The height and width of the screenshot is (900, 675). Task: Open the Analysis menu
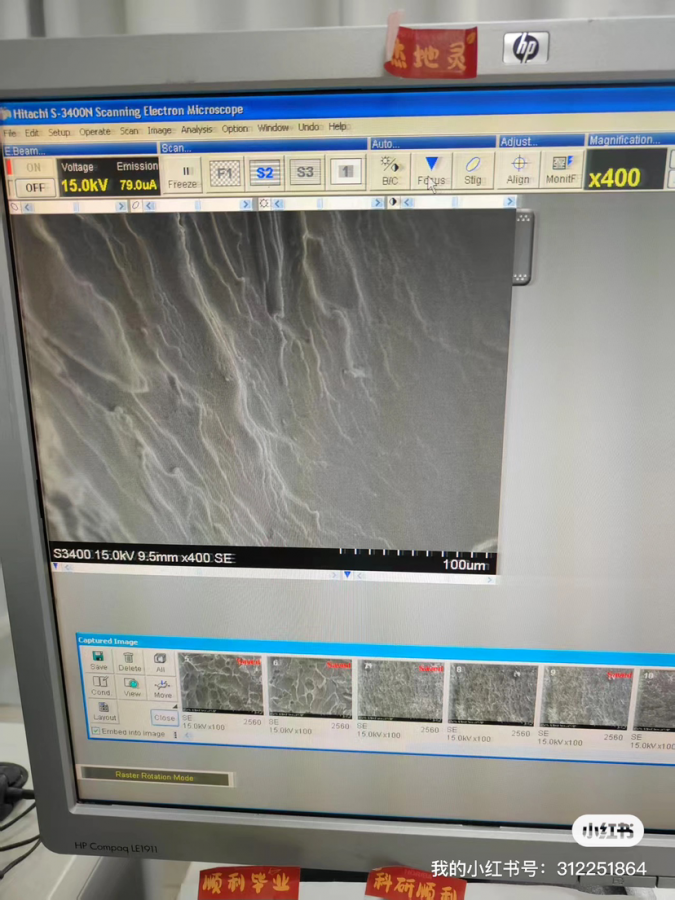pyautogui.click(x=196, y=129)
